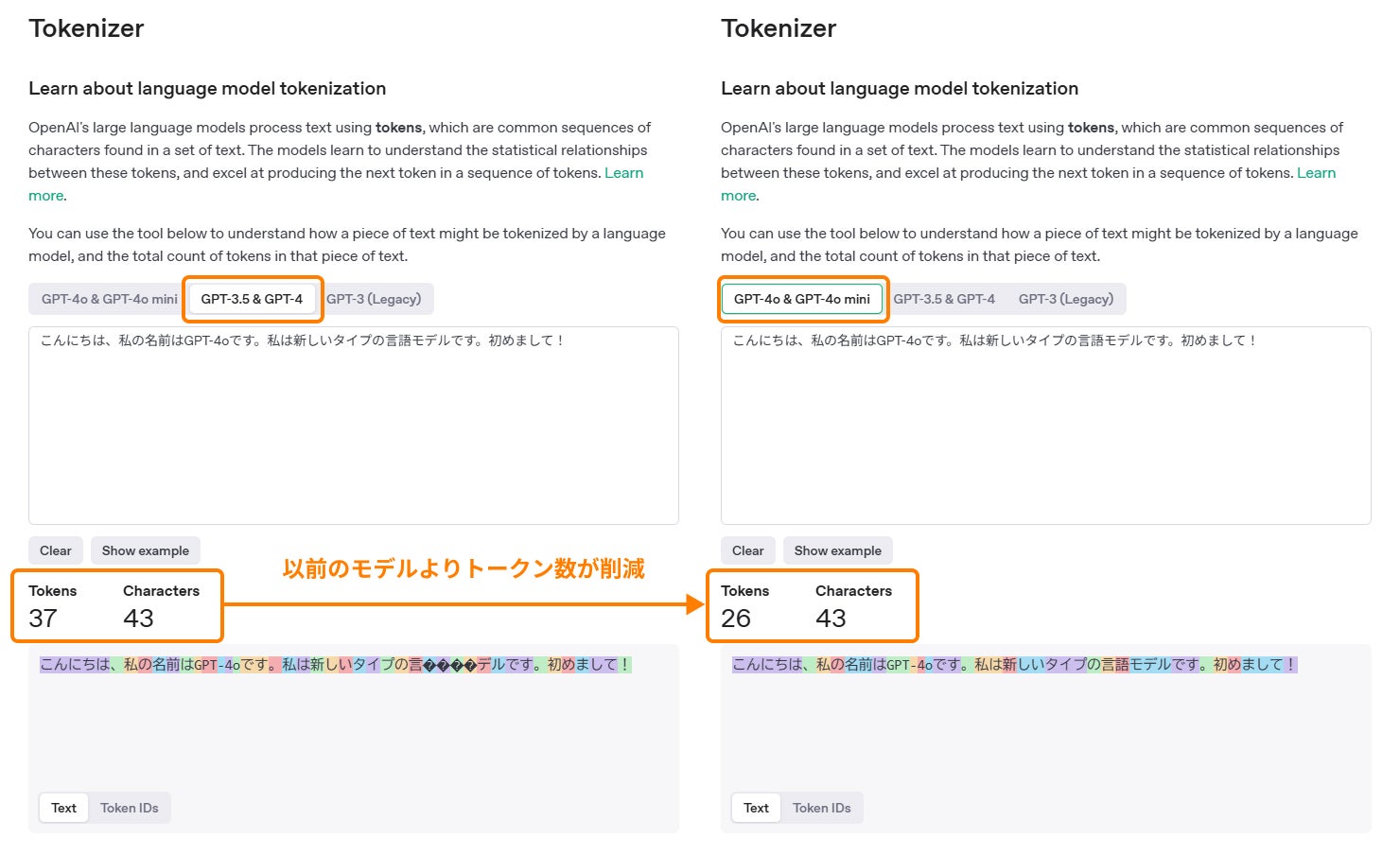1400x855 pixels.
Task: Toggle Text view in right output panel
Action: [757, 808]
